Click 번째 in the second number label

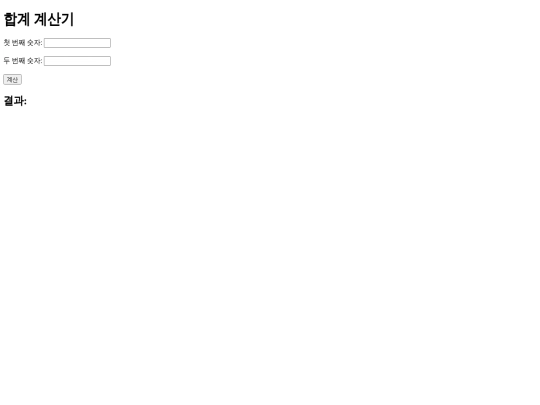[x=19, y=61]
